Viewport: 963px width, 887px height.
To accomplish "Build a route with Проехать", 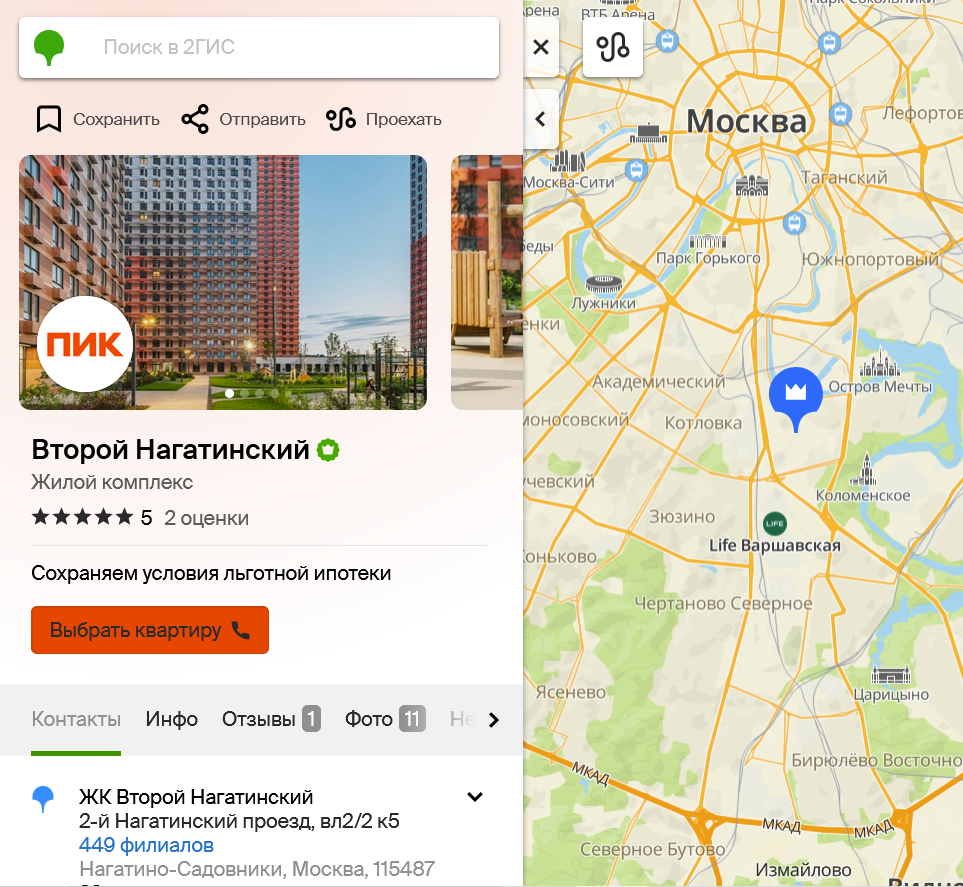I will point(384,119).
